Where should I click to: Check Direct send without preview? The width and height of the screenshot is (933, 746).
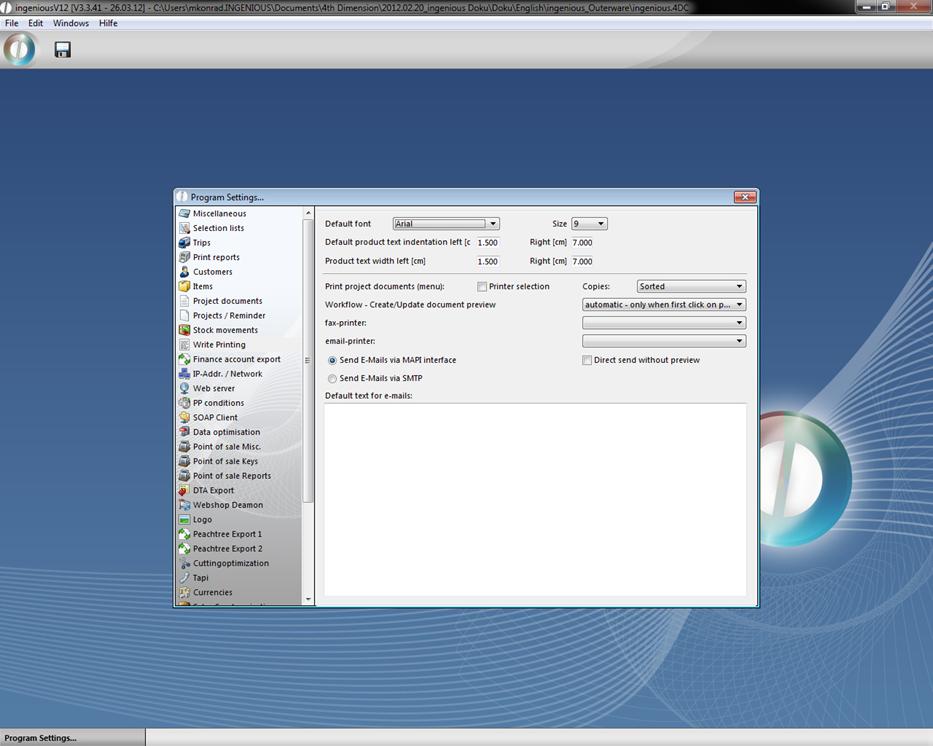click(587, 360)
